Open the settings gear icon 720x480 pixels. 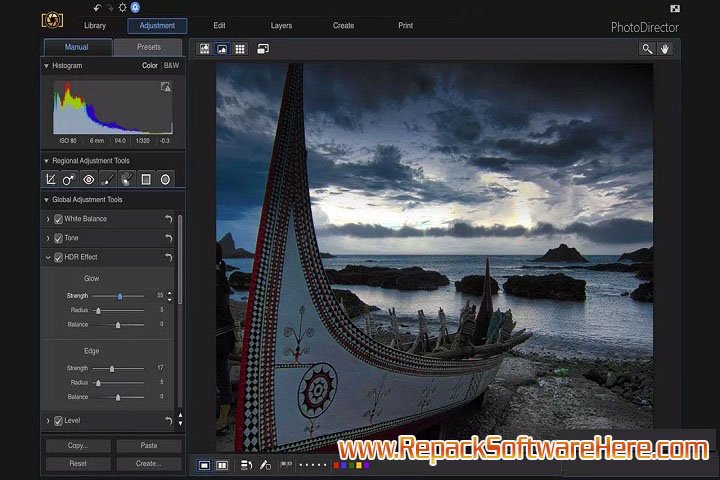pyautogui.click(x=123, y=8)
